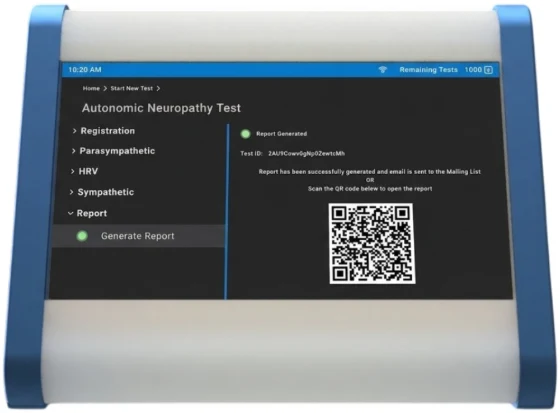Collapse the Report section chevron
The image size is (560, 413).
pos(70,213)
